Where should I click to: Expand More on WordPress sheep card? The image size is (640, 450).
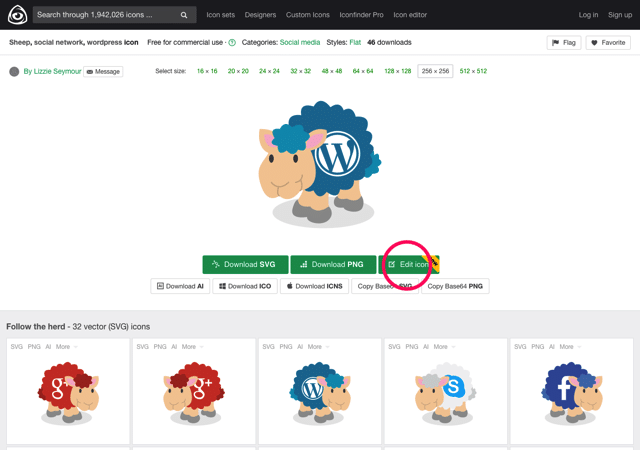318,347
